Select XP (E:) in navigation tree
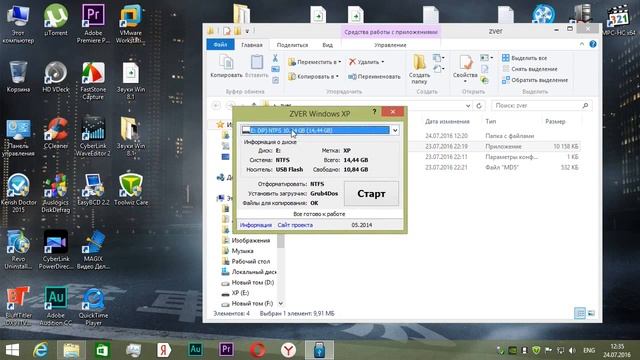This screenshot has height=360, width=640. pos(235,293)
